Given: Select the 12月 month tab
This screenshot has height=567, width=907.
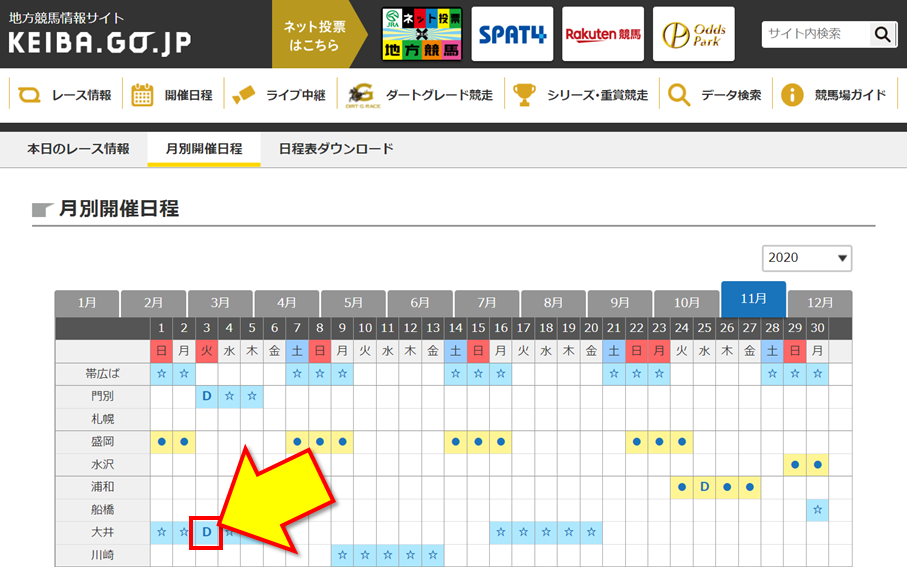Looking at the screenshot, I should click(x=820, y=302).
